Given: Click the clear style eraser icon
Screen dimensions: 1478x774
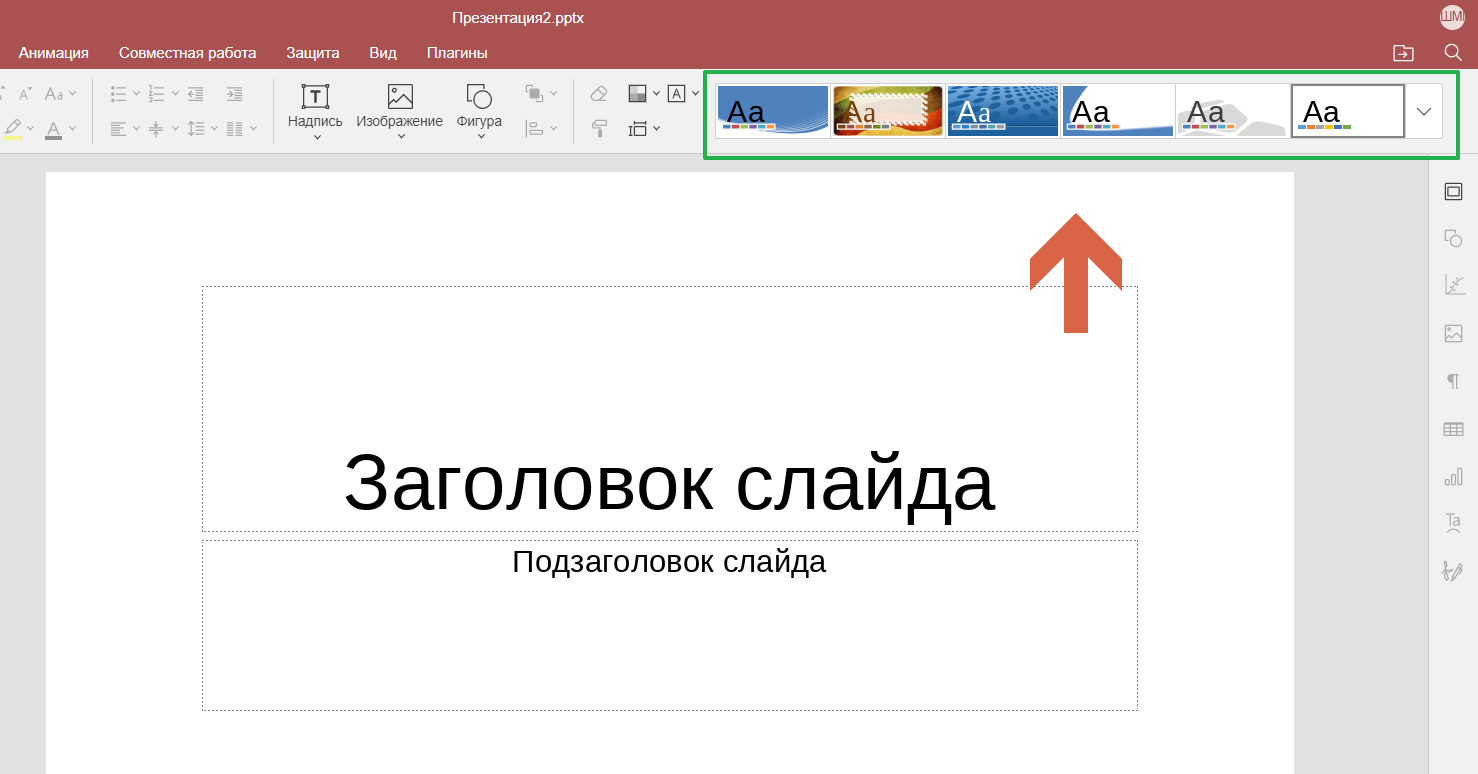Looking at the screenshot, I should pos(599,94).
